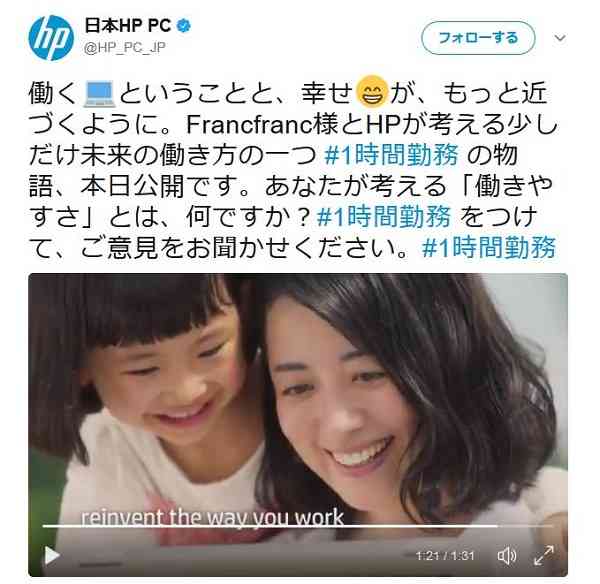Mute the video using the speaker icon
This screenshot has height=584, width=600.
pyautogui.click(x=507, y=555)
